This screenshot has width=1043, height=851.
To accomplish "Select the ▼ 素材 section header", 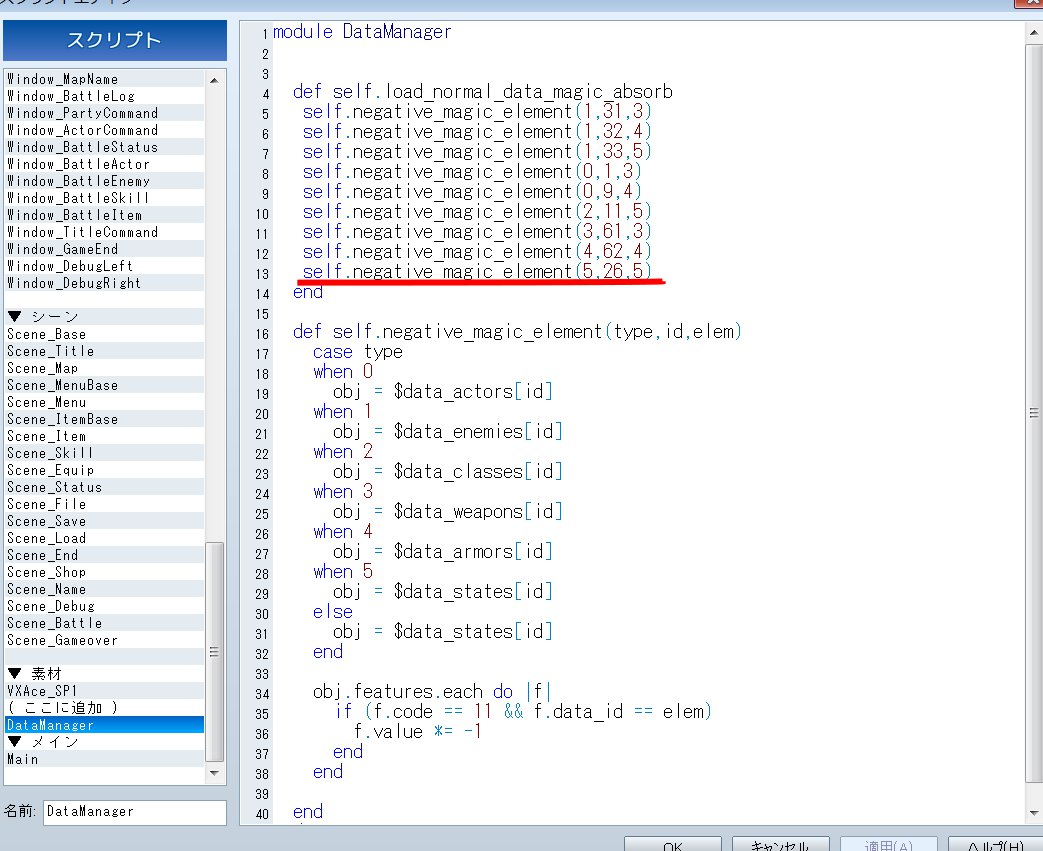I will [104, 673].
